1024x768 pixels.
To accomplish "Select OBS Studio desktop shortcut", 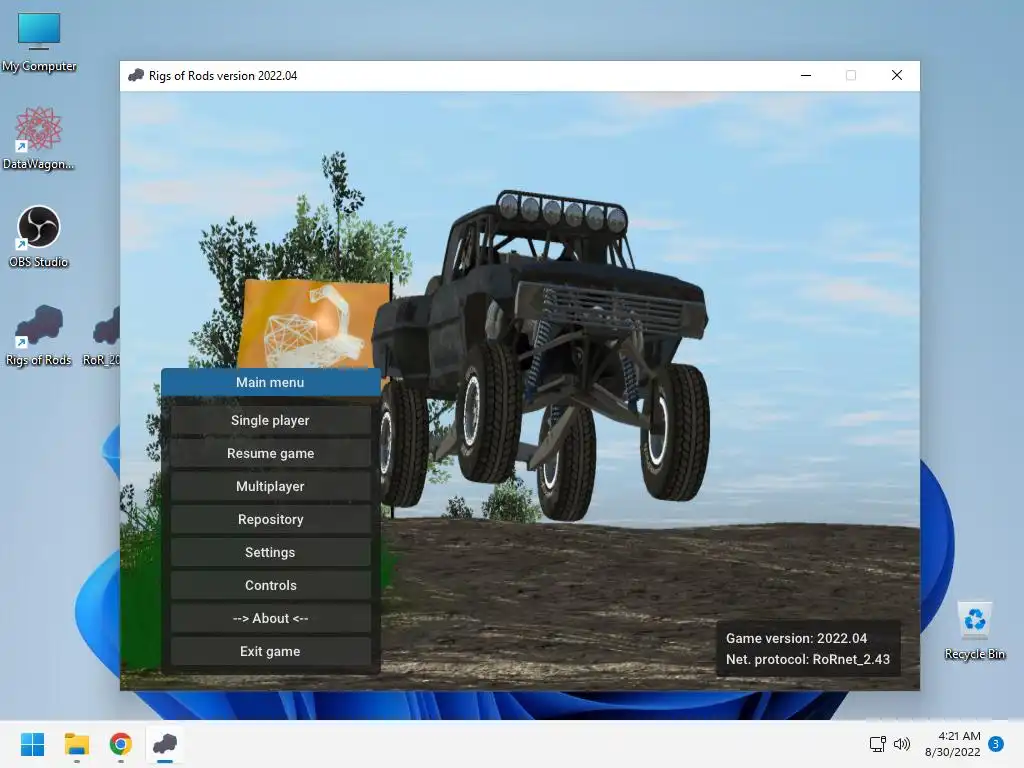I will [x=39, y=236].
